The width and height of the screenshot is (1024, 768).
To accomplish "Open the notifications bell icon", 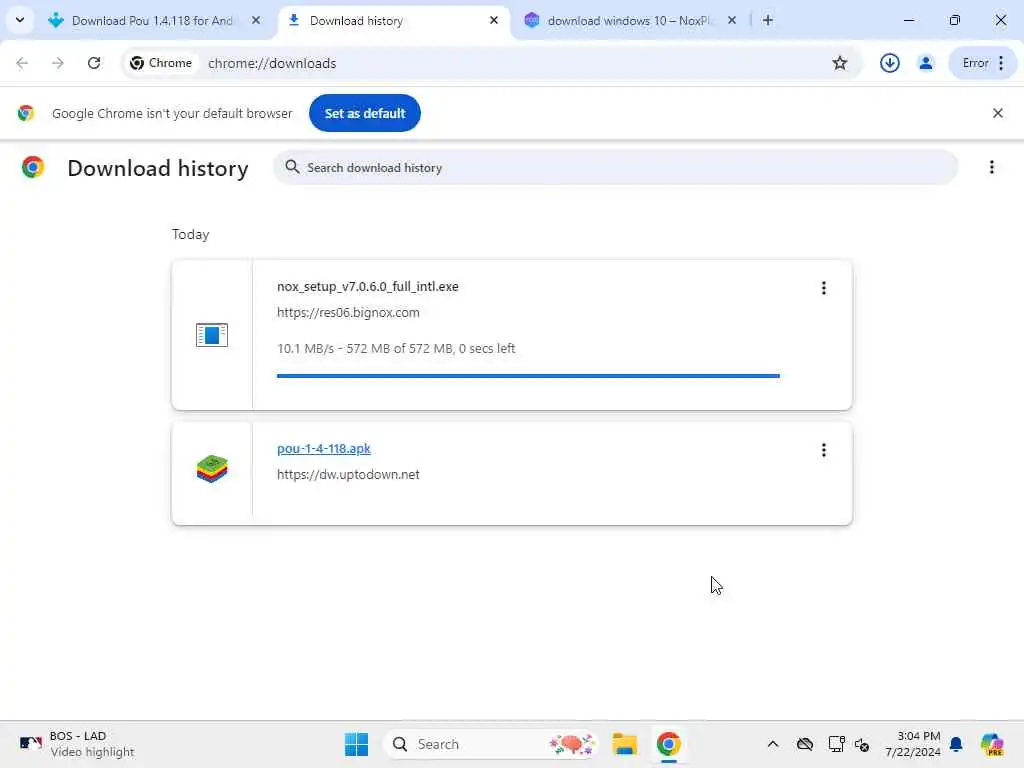I will click(x=956, y=744).
